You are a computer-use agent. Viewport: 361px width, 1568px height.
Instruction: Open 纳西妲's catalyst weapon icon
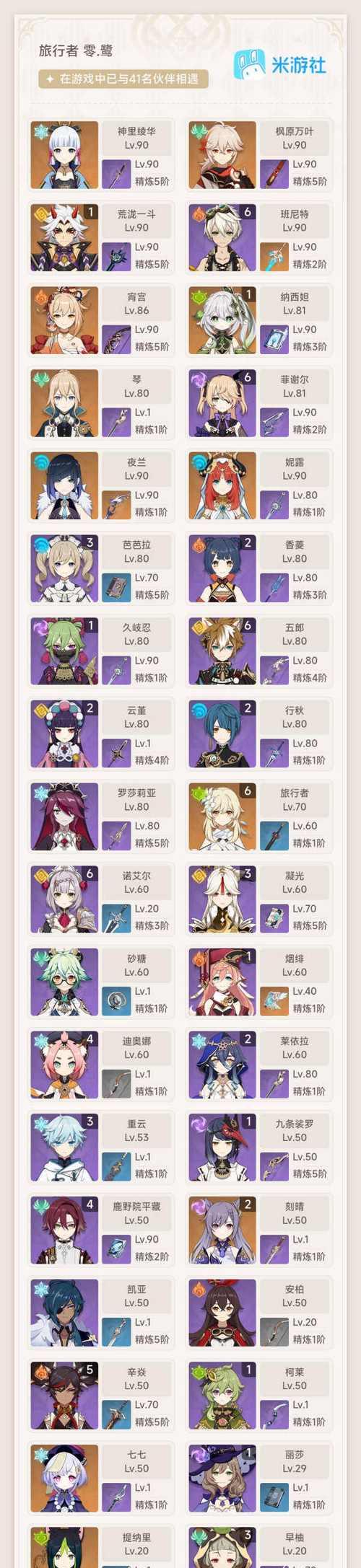pos(274,339)
